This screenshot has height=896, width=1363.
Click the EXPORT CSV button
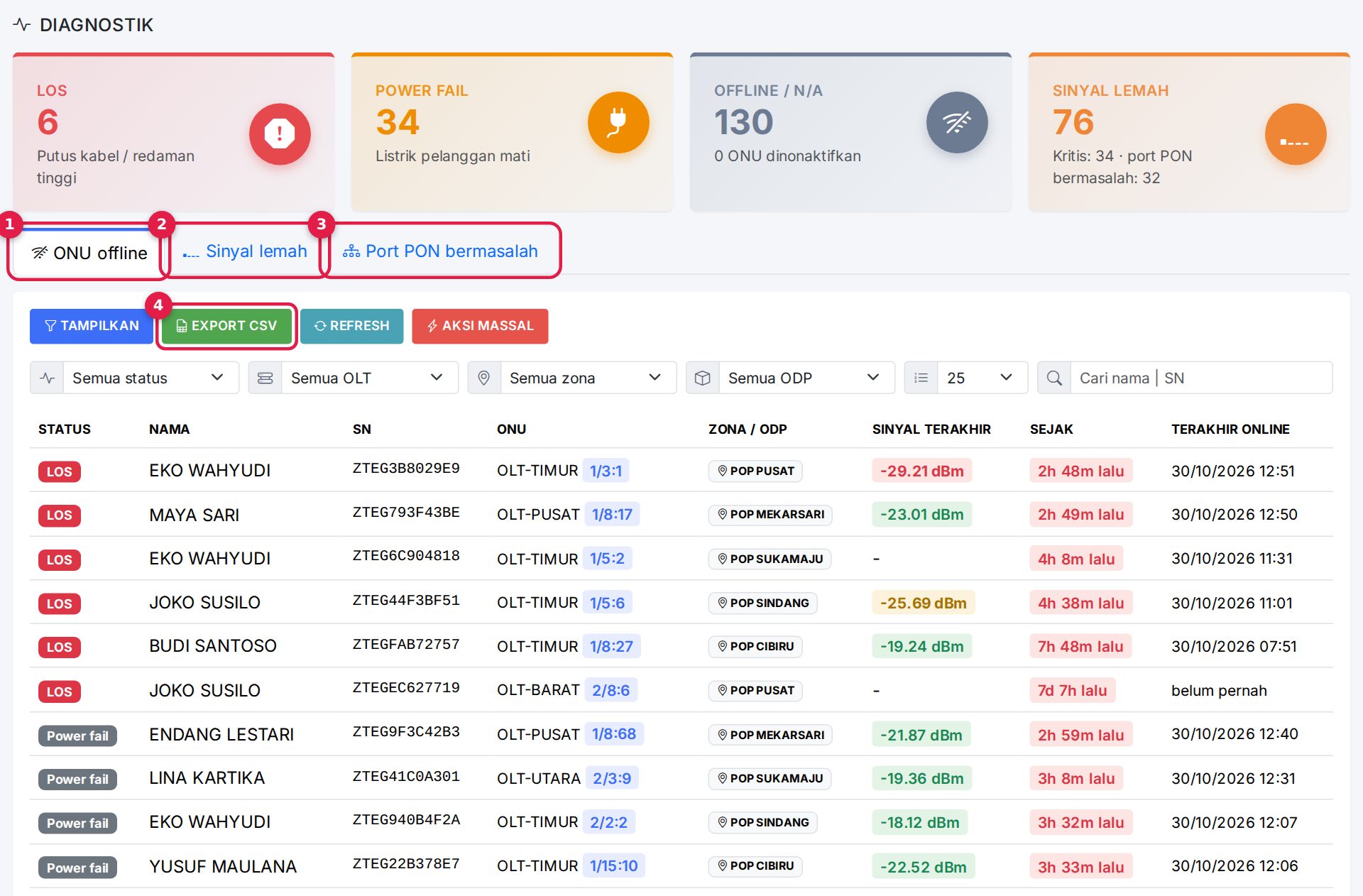pyautogui.click(x=226, y=326)
